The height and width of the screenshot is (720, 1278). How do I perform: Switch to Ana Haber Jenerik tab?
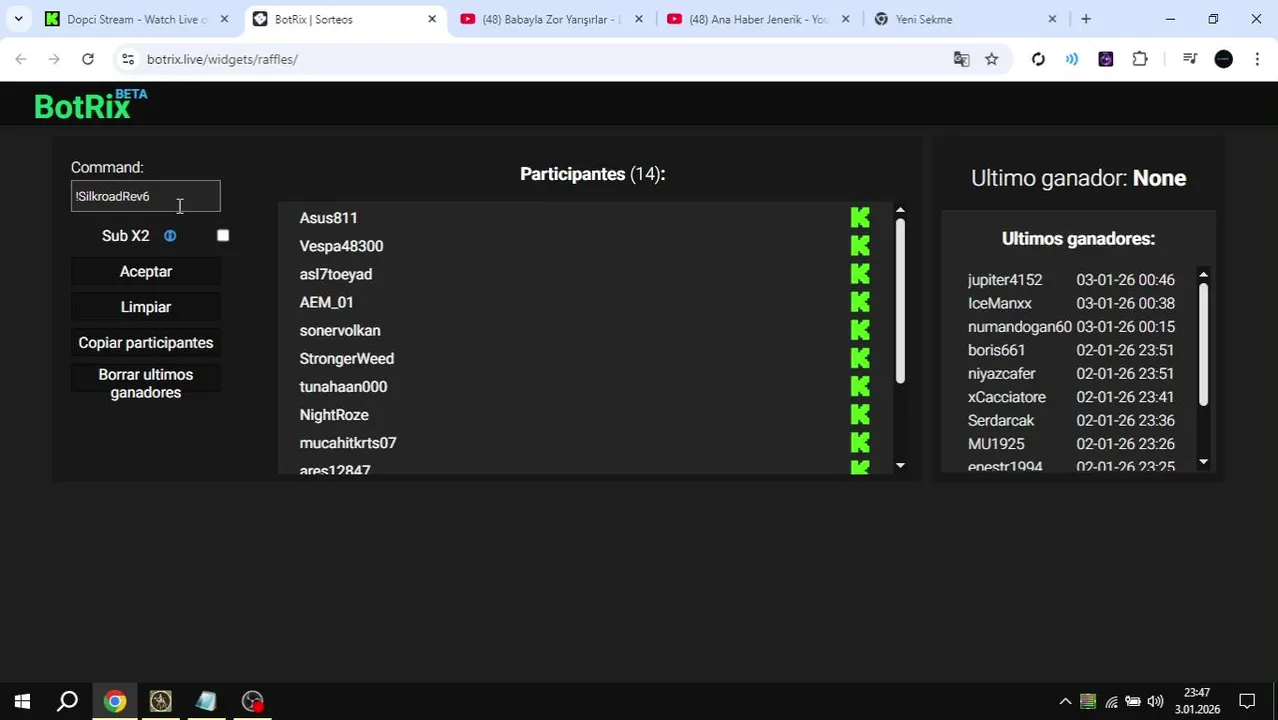click(758, 19)
